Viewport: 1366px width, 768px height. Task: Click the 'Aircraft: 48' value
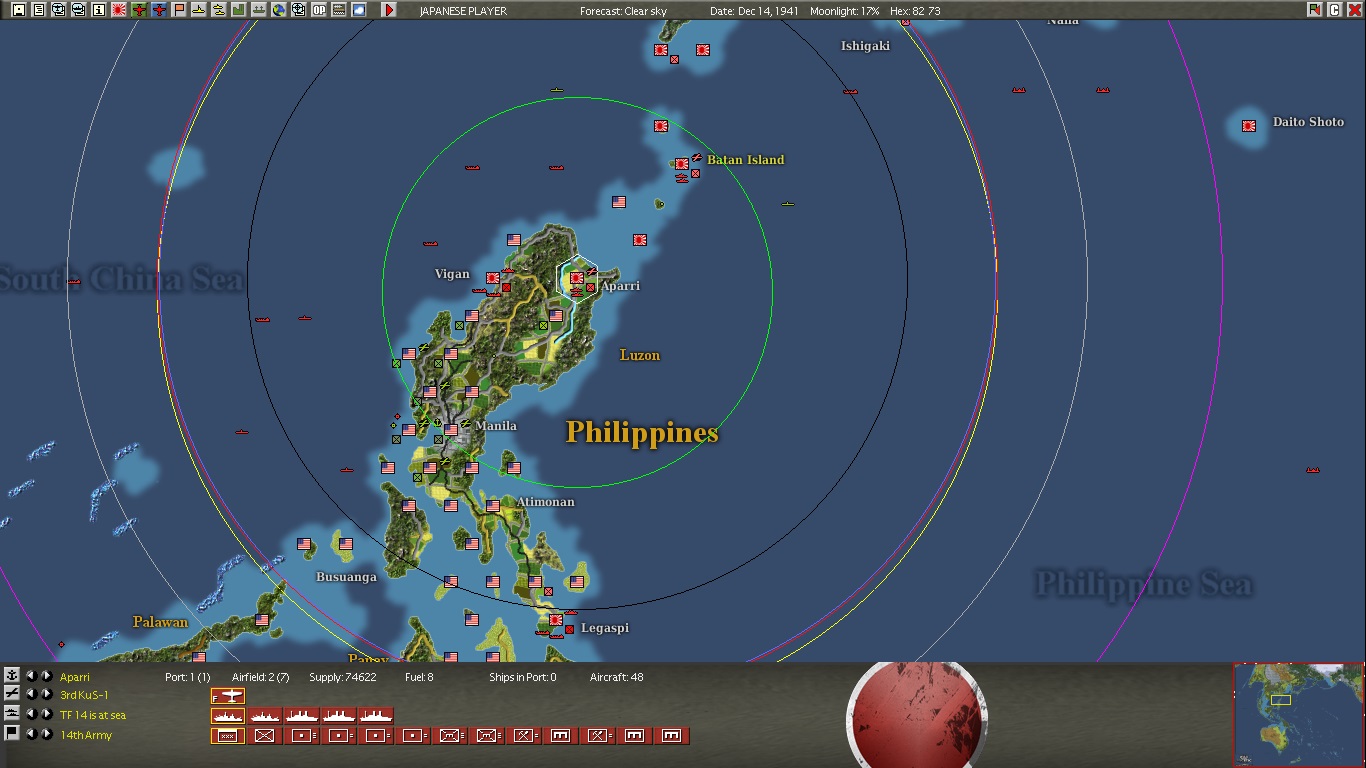pyautogui.click(x=617, y=677)
